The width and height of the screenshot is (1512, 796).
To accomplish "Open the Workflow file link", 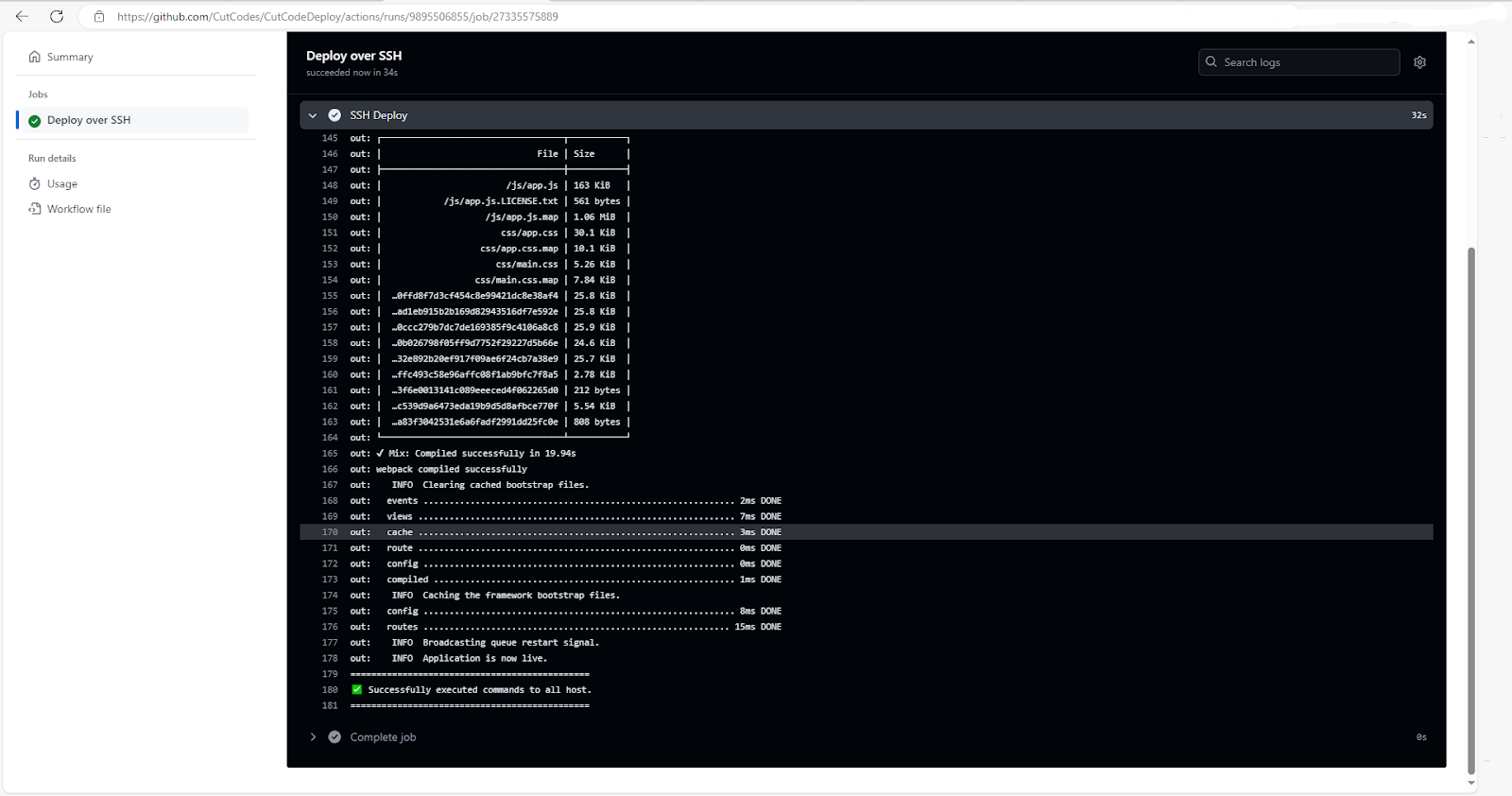I will click(79, 209).
